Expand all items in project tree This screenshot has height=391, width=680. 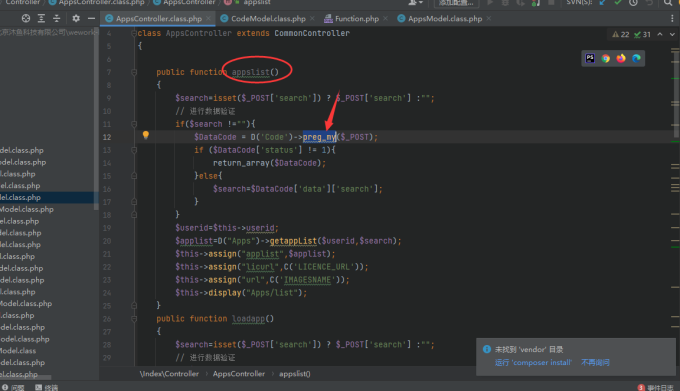(x=41, y=18)
